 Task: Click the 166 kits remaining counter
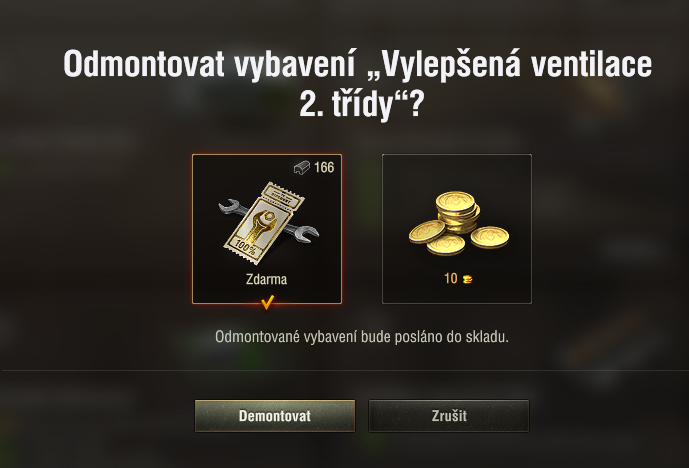coord(324,167)
